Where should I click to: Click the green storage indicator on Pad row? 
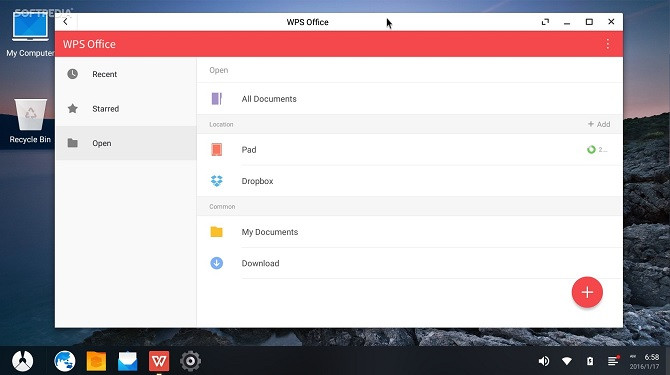click(591, 149)
